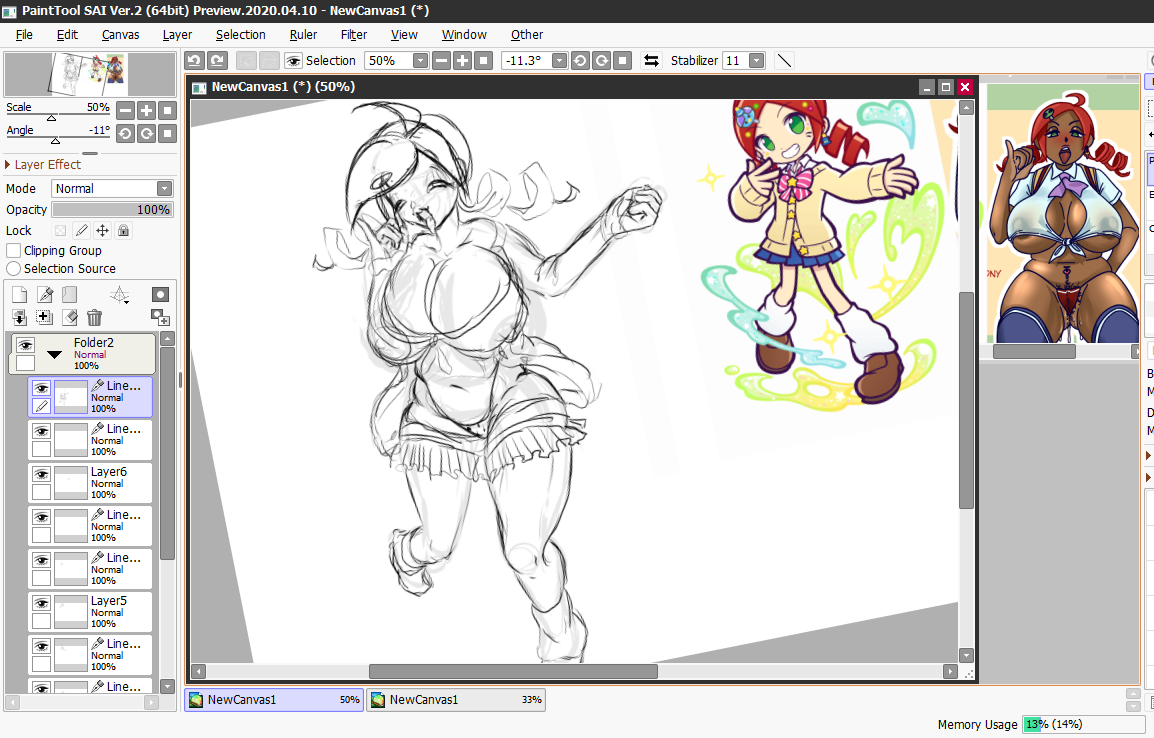Add a layer mask
Image resolution: width=1154 pixels, height=738 pixels.
[160, 295]
